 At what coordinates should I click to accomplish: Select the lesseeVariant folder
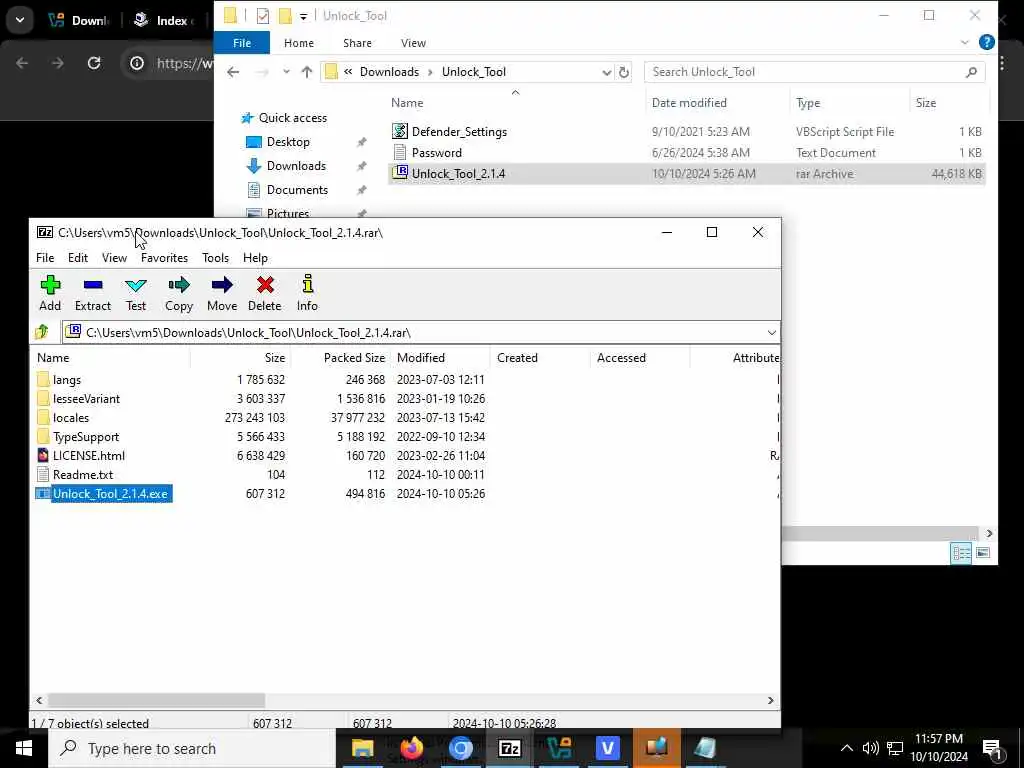pyautogui.click(x=86, y=398)
